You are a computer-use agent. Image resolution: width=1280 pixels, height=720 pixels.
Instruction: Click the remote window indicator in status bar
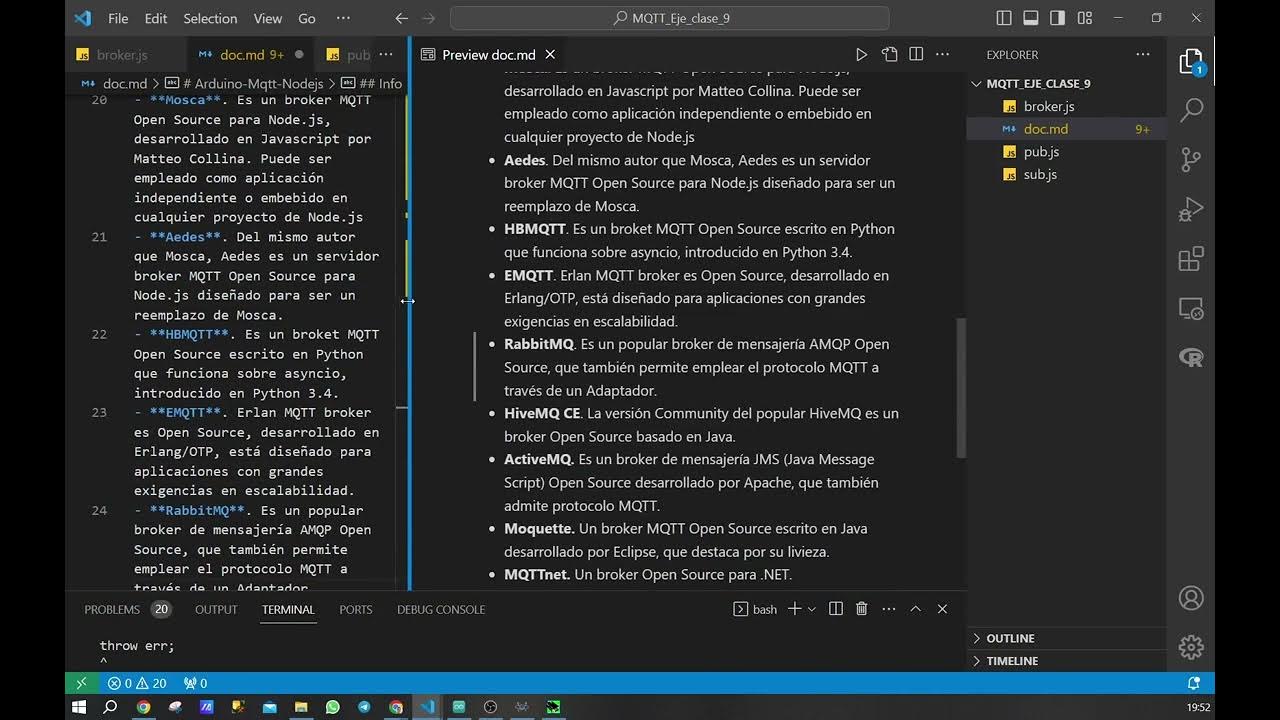click(x=82, y=683)
